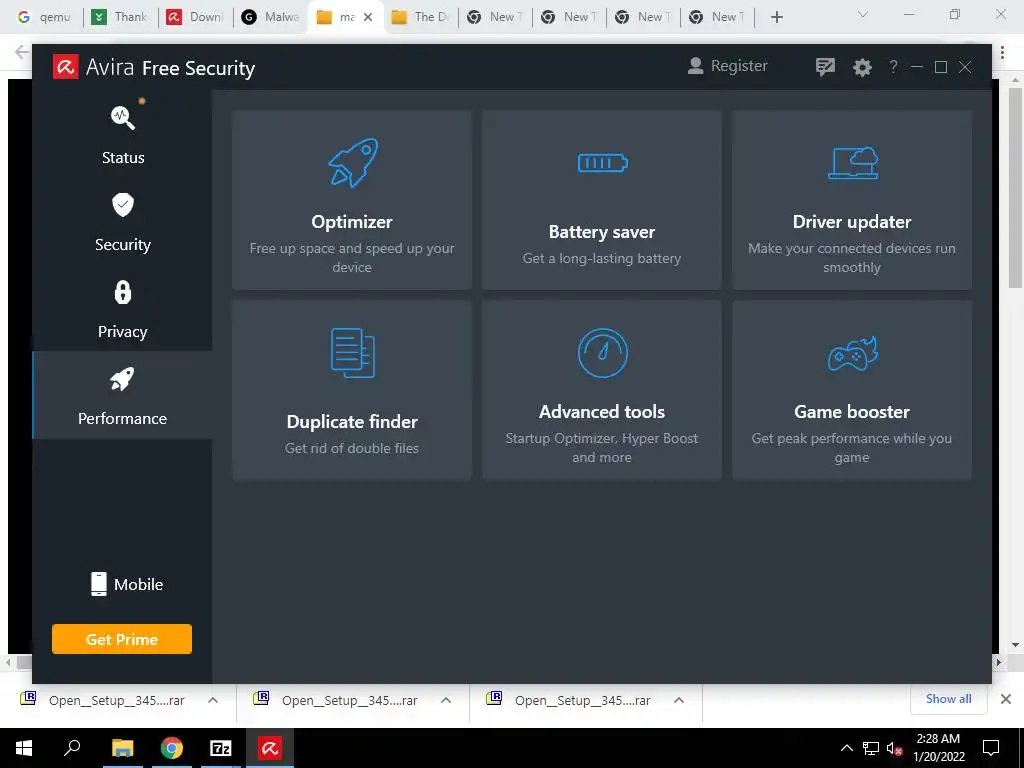Open Windows taskbar search
Viewport: 1024px width, 768px height.
tap(72, 748)
